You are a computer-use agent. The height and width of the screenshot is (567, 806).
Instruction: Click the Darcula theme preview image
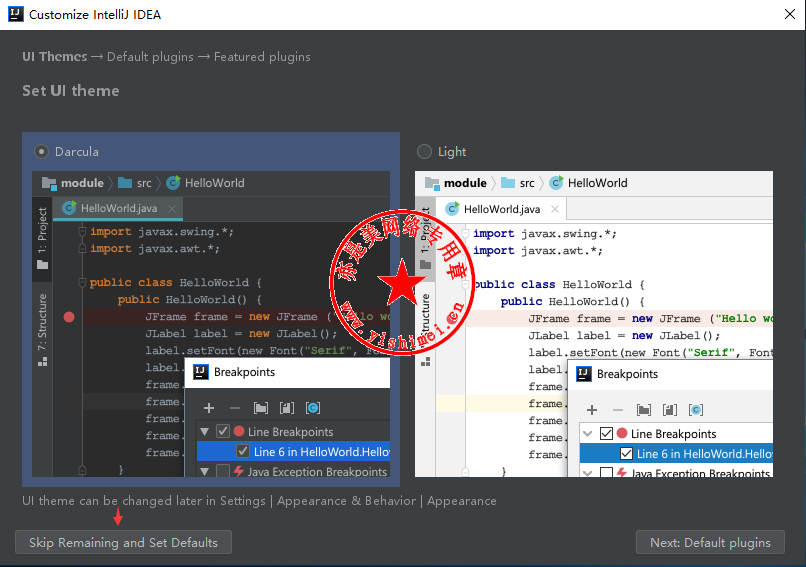[211, 324]
